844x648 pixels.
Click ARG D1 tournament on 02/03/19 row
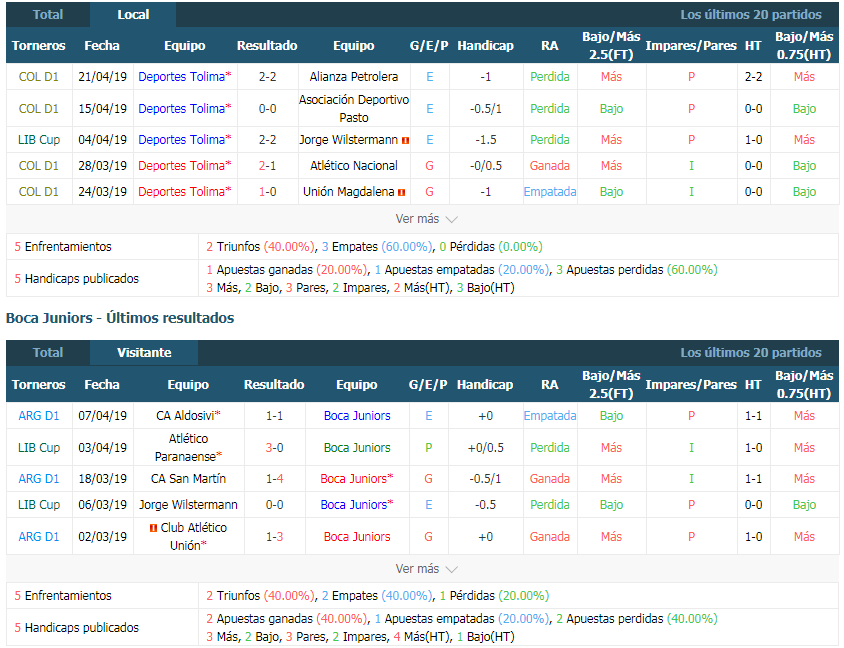[39, 537]
